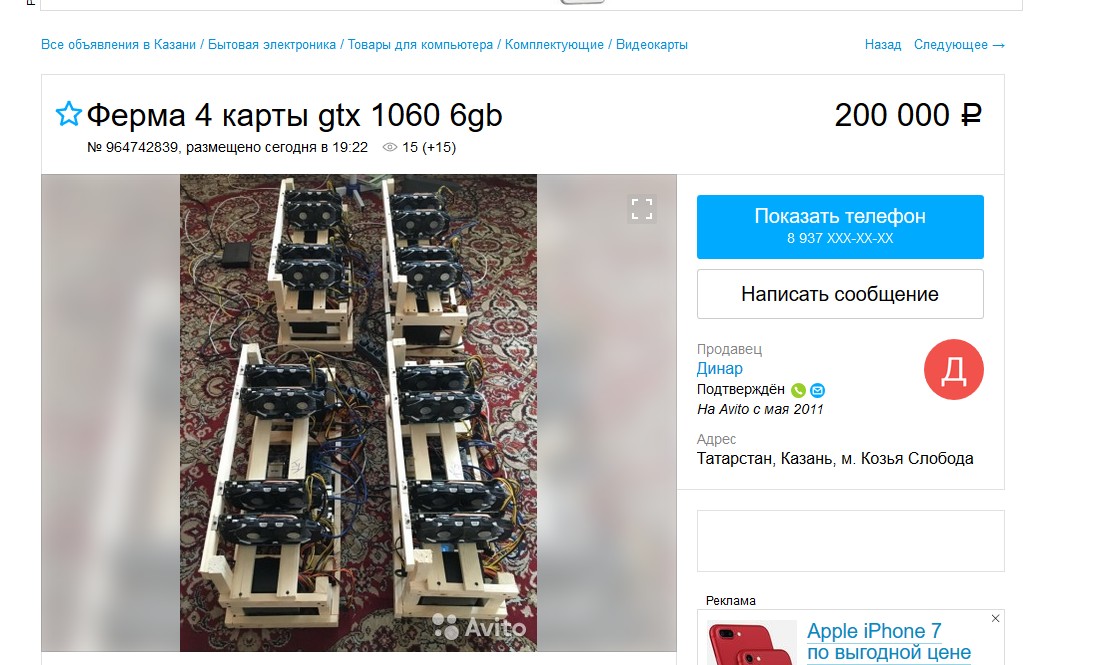
Task: Open Товары для компьютера breadcrumb
Action: 420,45
